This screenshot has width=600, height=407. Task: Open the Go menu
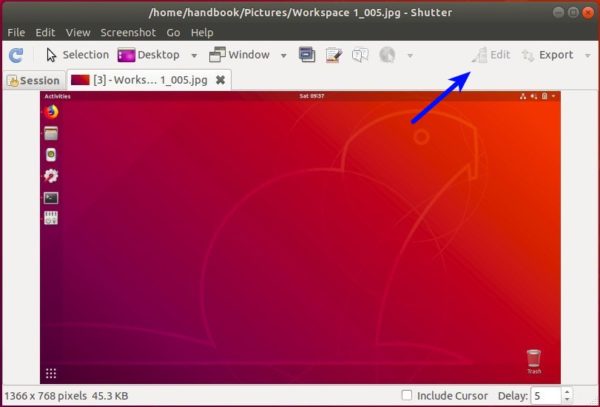174,33
